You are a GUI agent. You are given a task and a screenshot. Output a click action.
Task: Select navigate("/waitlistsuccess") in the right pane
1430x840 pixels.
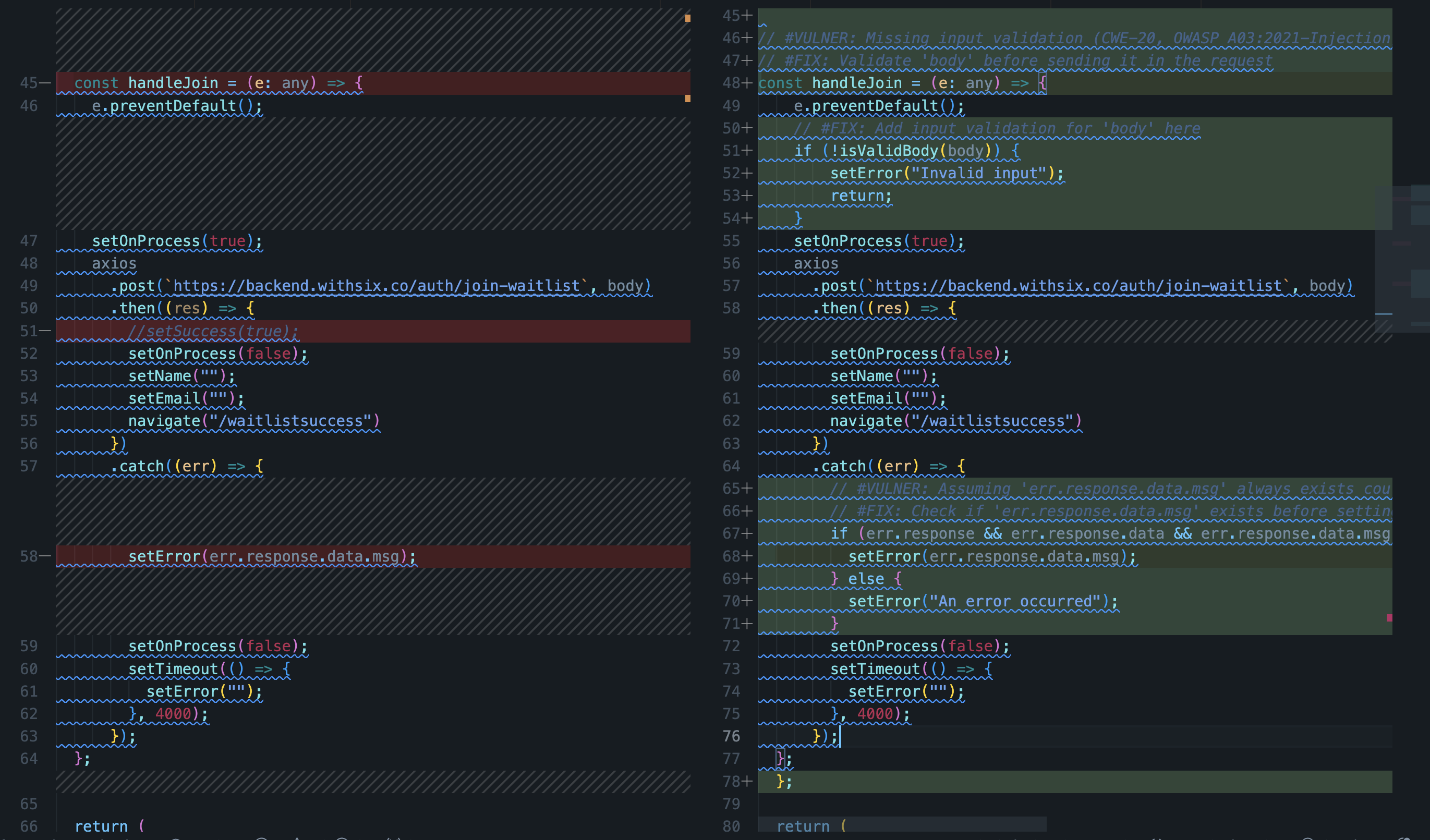[x=955, y=420]
